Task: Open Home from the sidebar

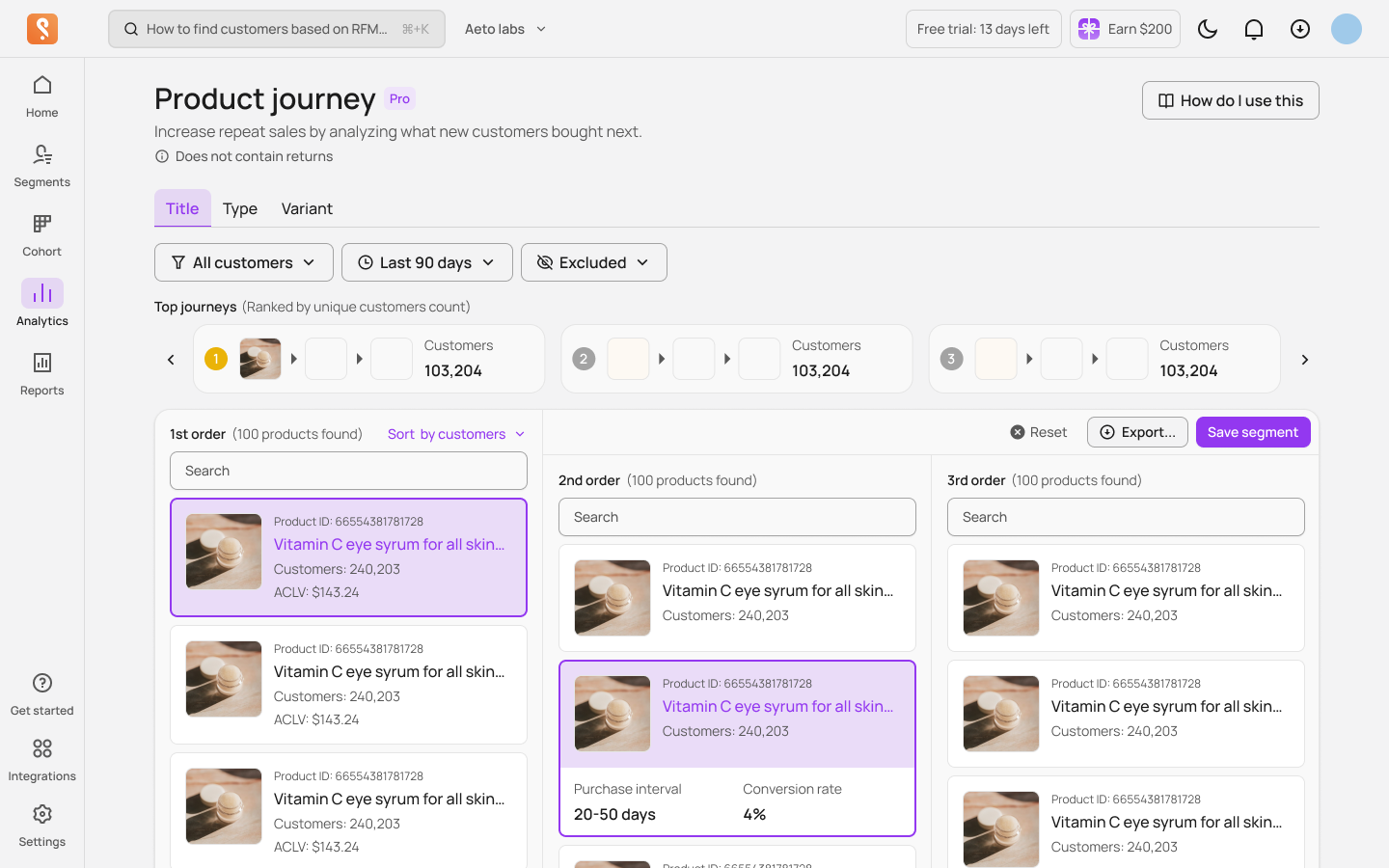Action: pos(41,96)
